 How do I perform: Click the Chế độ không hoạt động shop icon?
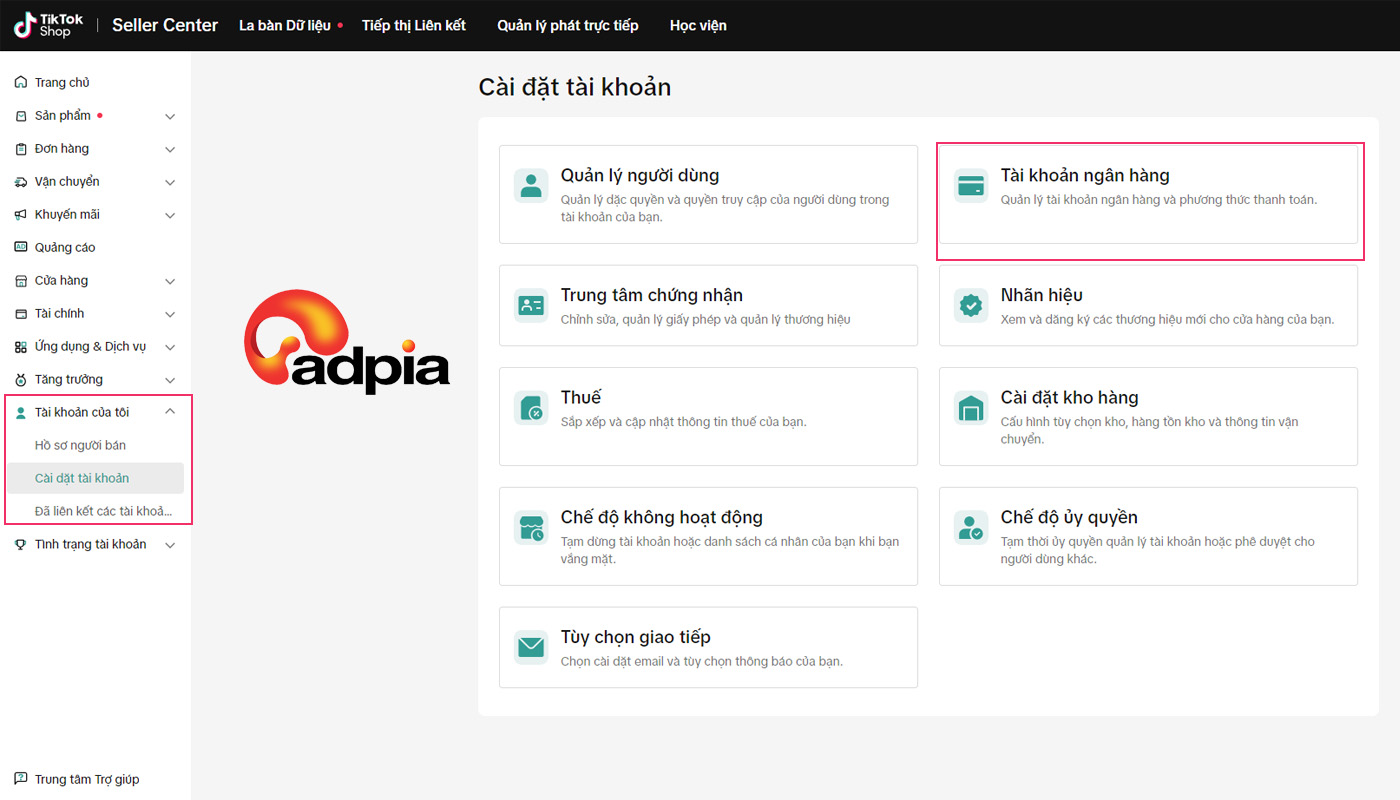(x=531, y=527)
